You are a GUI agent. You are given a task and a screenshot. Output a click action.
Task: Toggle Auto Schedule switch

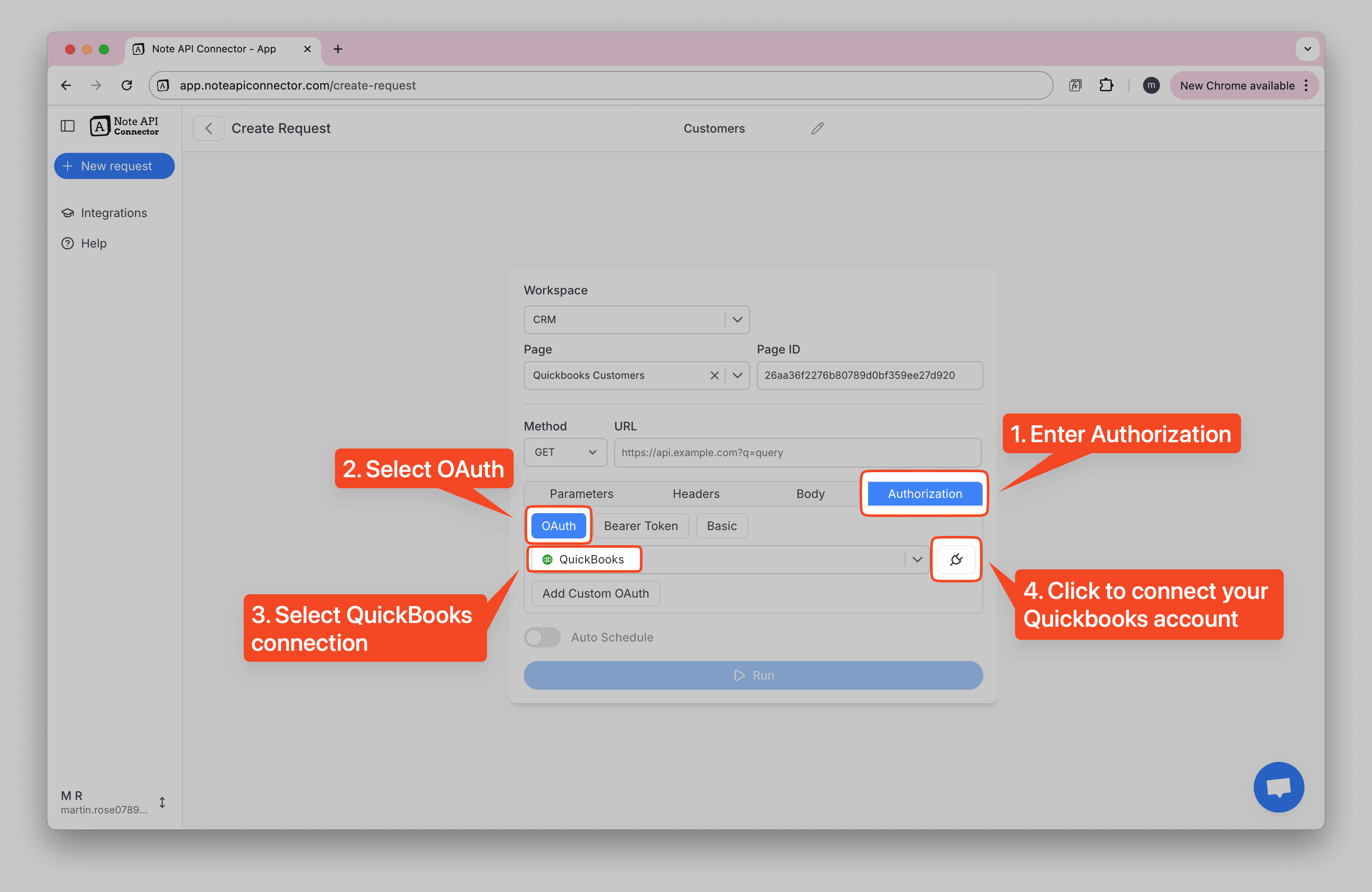click(542, 637)
